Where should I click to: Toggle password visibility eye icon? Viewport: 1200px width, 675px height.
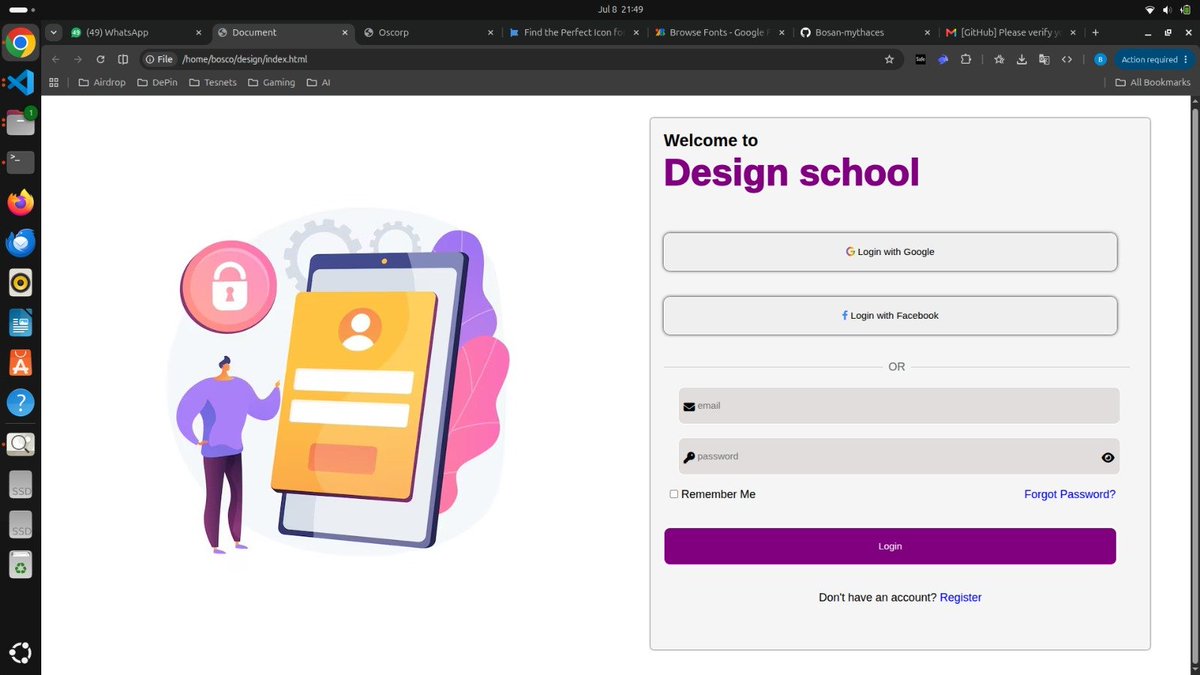point(1108,458)
